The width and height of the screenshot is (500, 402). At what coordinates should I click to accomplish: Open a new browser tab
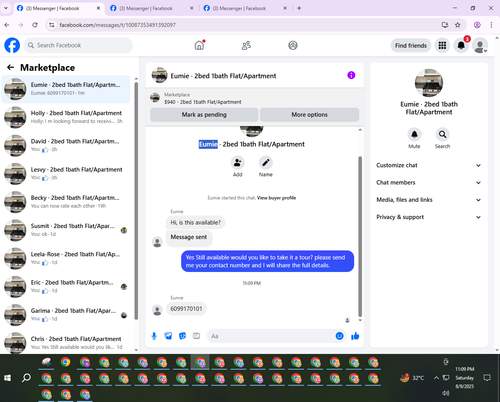click(299, 8)
